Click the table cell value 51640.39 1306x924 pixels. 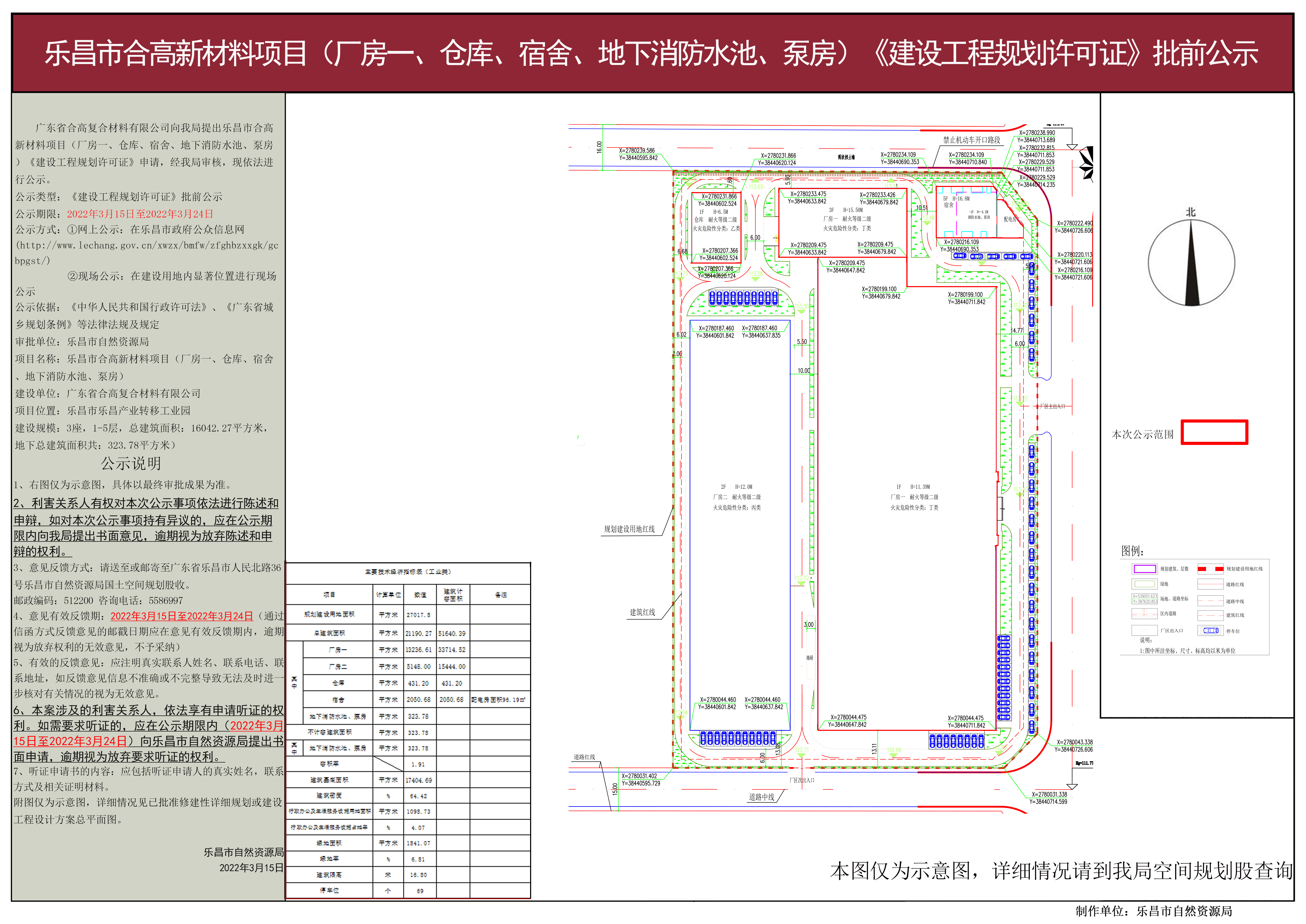pos(452,633)
